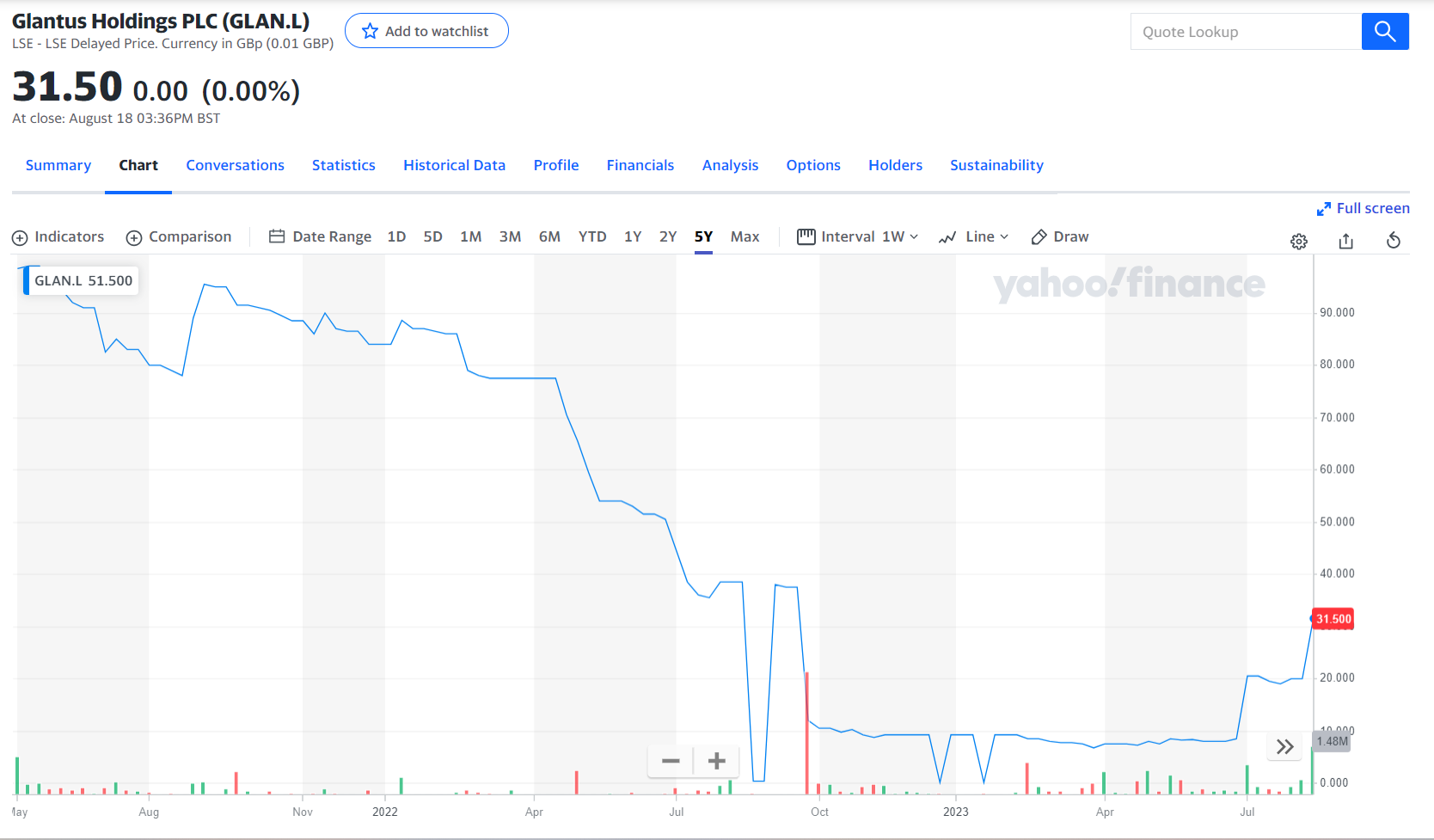Click Add to watchlist

click(426, 30)
